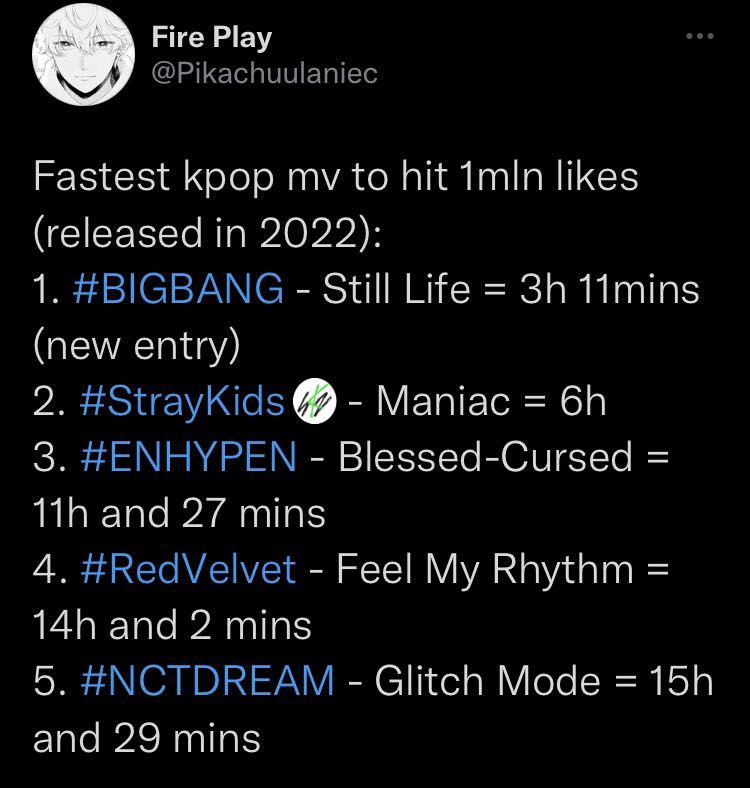The height and width of the screenshot is (788, 750).
Task: Click the "Still Life = 3h 11mins" text
Action: tap(511, 289)
